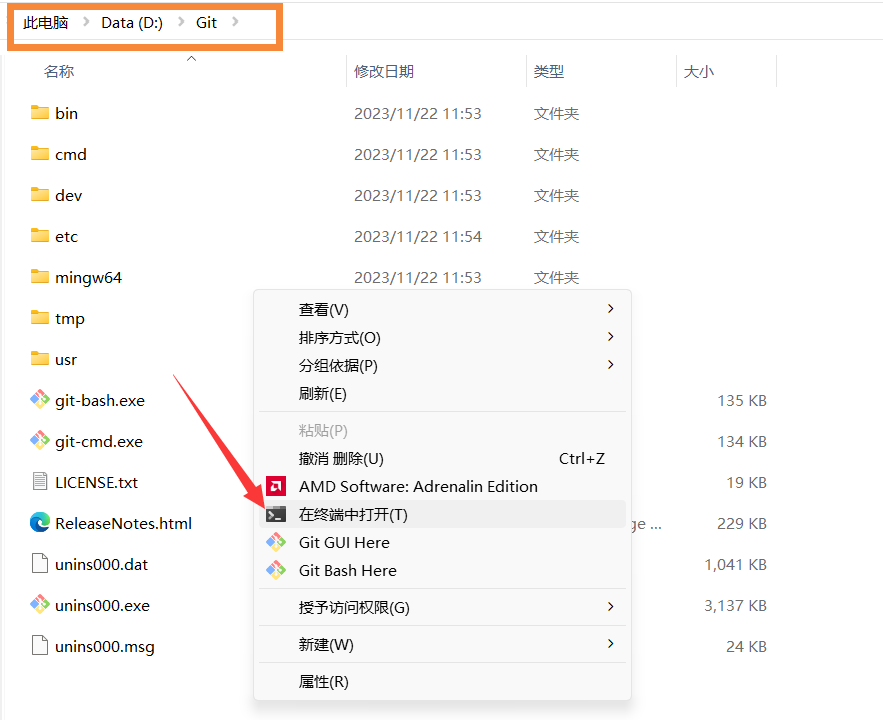Expand the 授予访问权限(G) submenu arrow
The width and height of the screenshot is (883, 720).
[611, 607]
